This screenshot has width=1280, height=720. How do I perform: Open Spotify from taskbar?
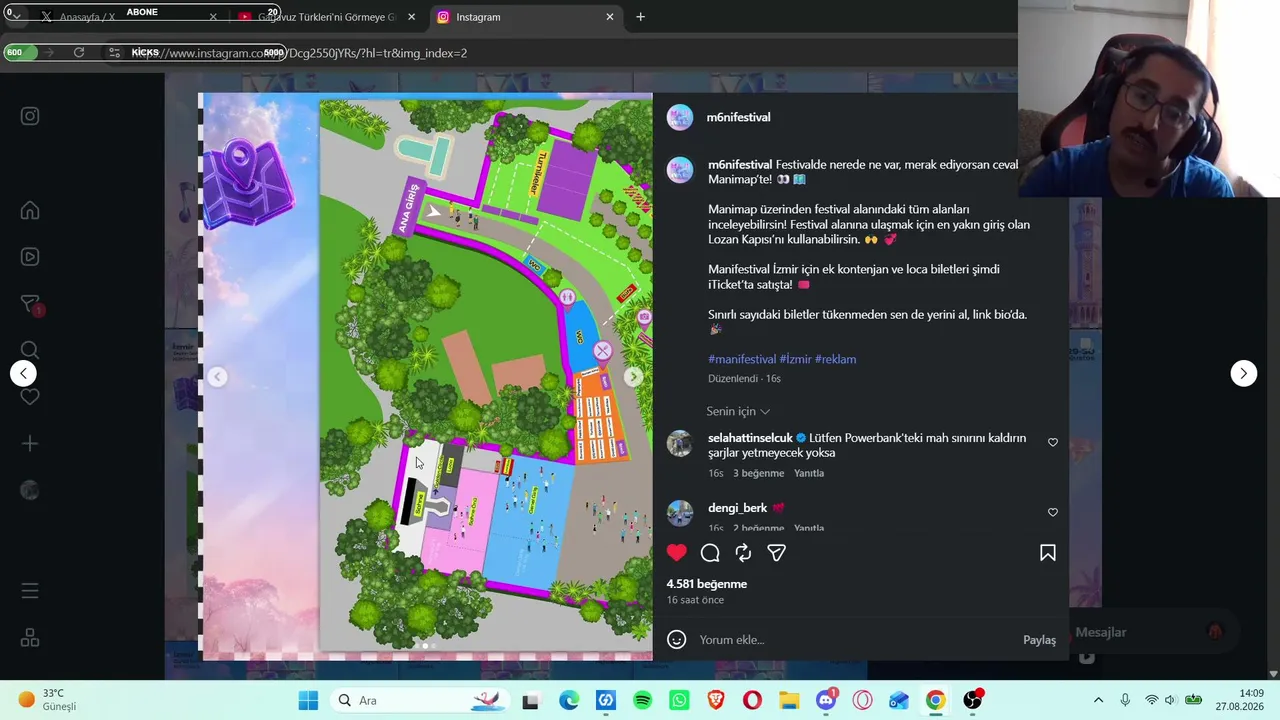(643, 700)
